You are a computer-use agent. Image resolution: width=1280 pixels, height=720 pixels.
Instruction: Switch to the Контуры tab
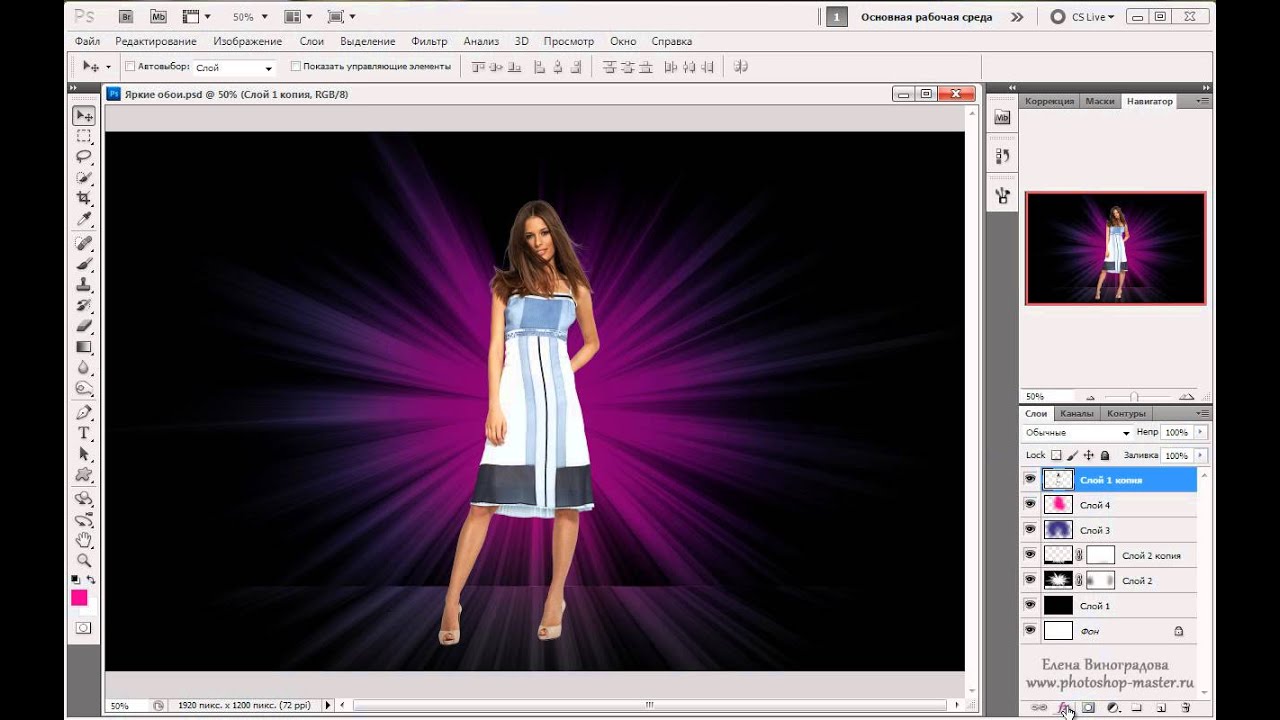1126,413
